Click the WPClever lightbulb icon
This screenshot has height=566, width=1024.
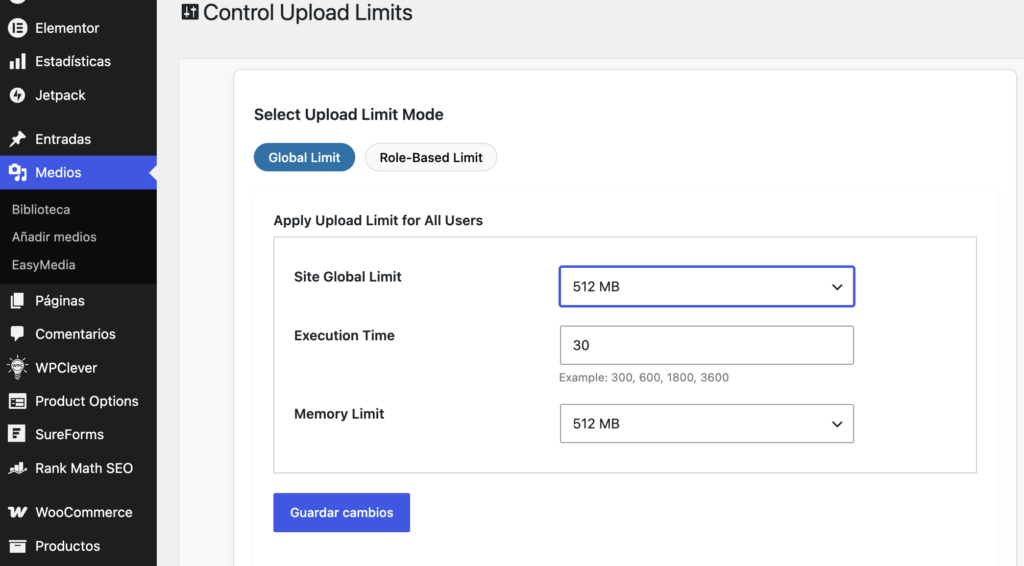coord(18,368)
